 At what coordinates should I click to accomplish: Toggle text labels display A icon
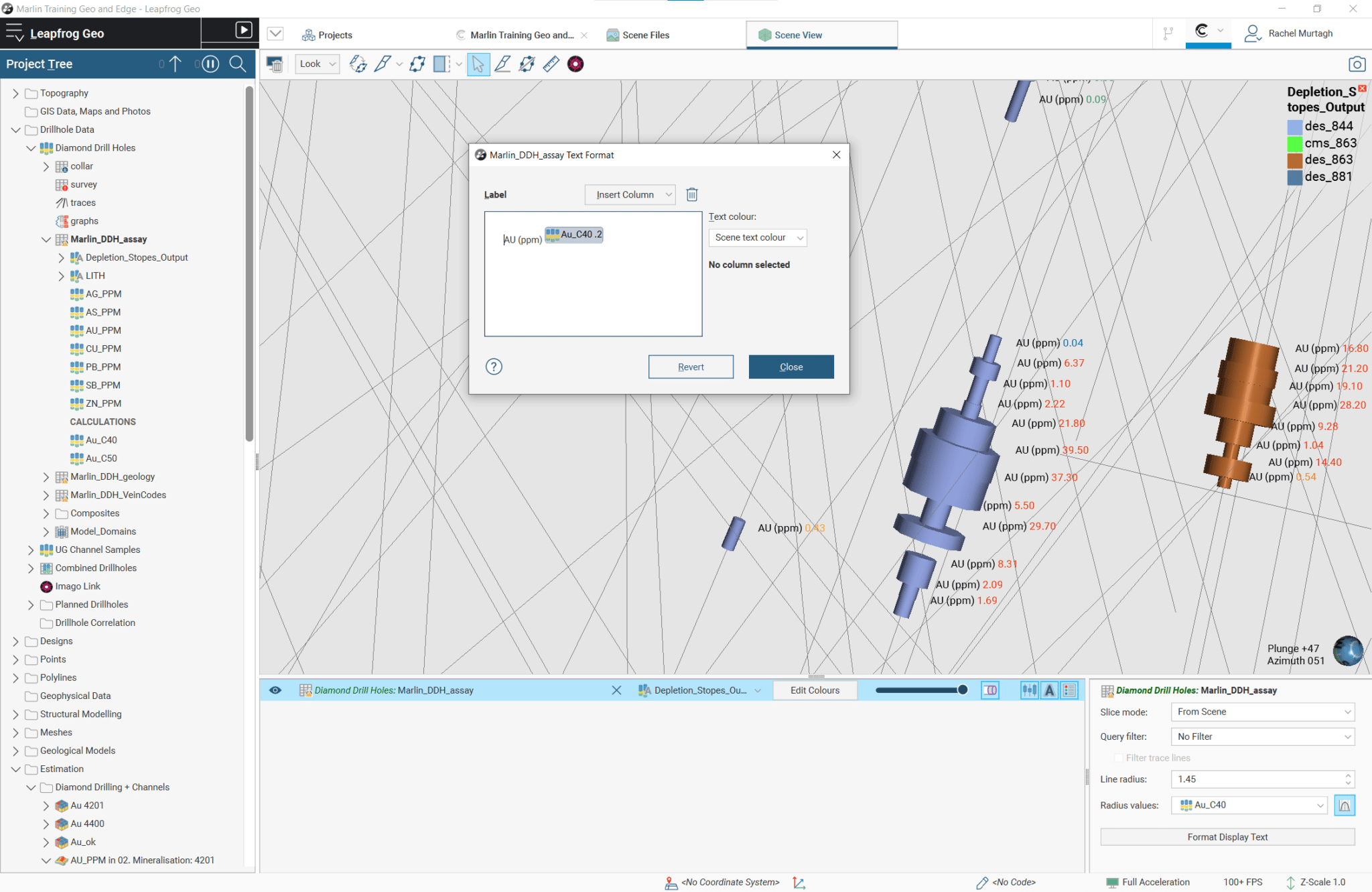pos(1050,690)
